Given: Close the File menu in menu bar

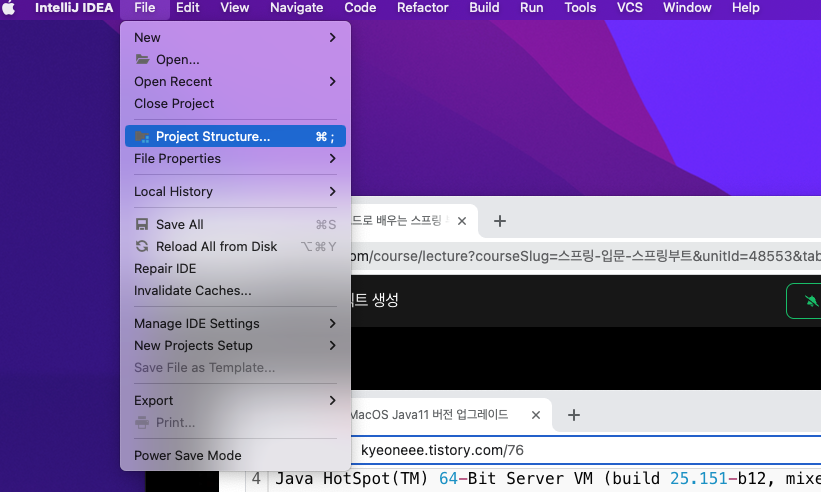Looking at the screenshot, I should click(x=145, y=8).
